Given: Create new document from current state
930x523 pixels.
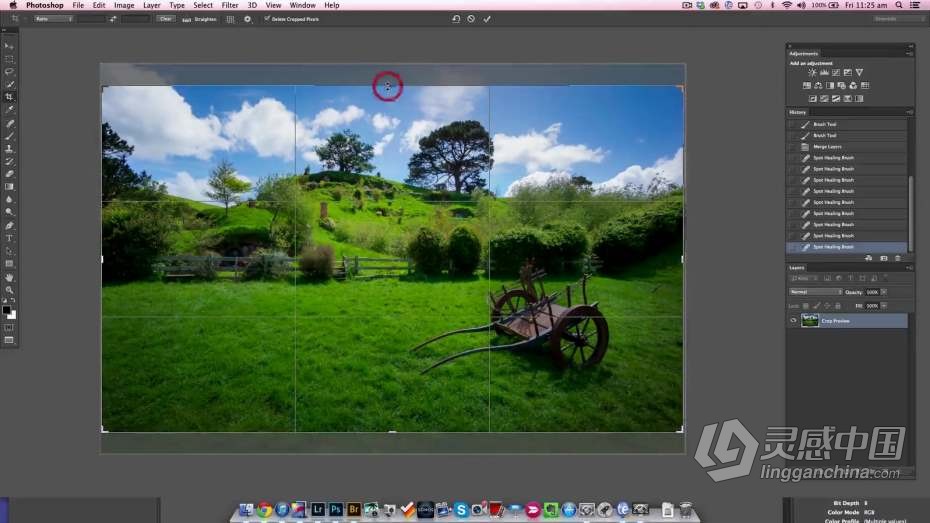Looking at the screenshot, I should coord(868,258).
